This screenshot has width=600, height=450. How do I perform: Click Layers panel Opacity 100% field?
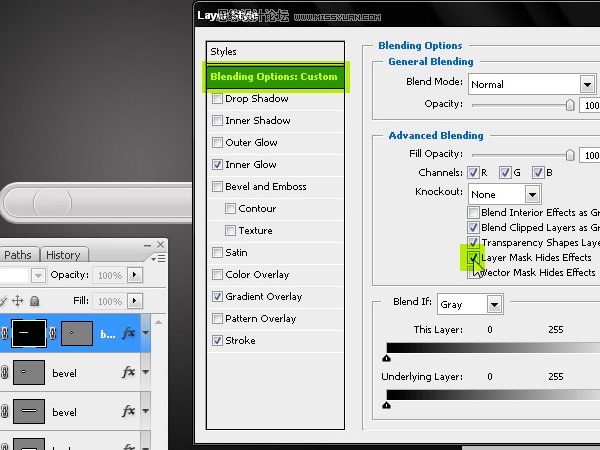[x=109, y=275]
